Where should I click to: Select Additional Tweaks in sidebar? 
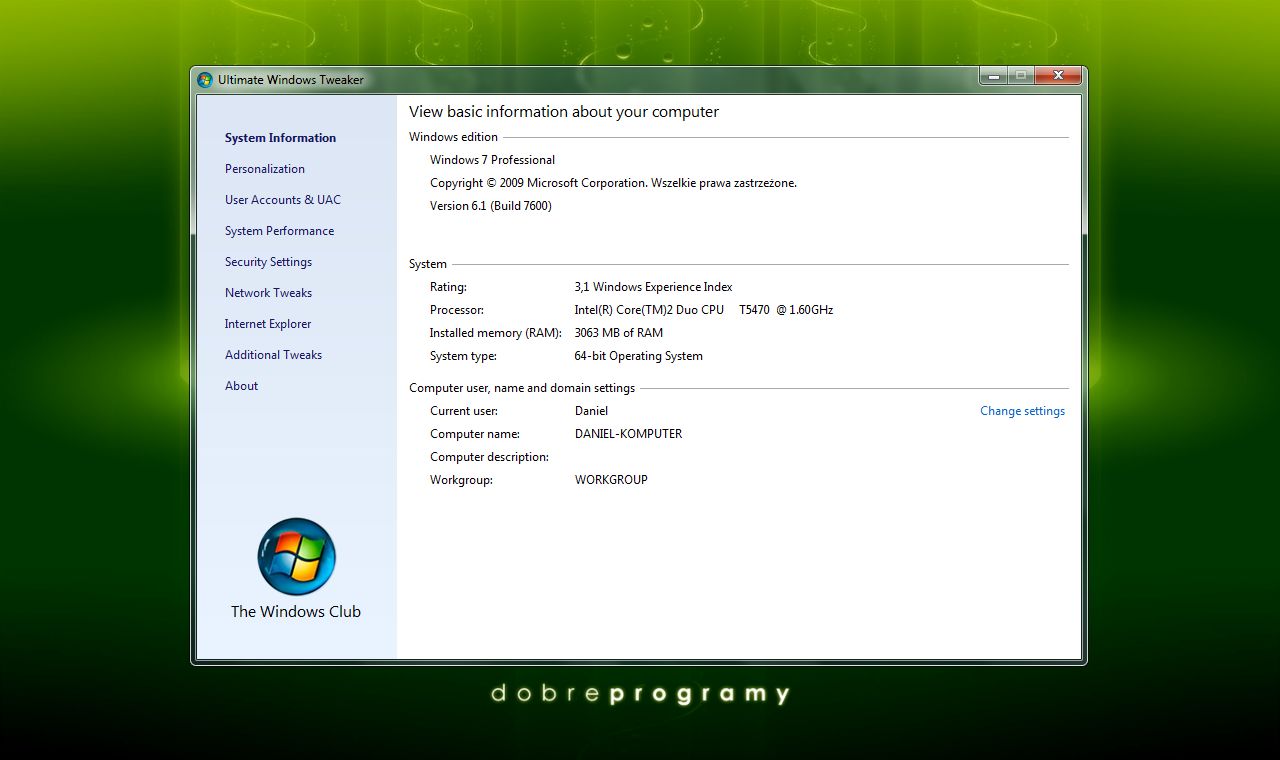click(x=273, y=355)
